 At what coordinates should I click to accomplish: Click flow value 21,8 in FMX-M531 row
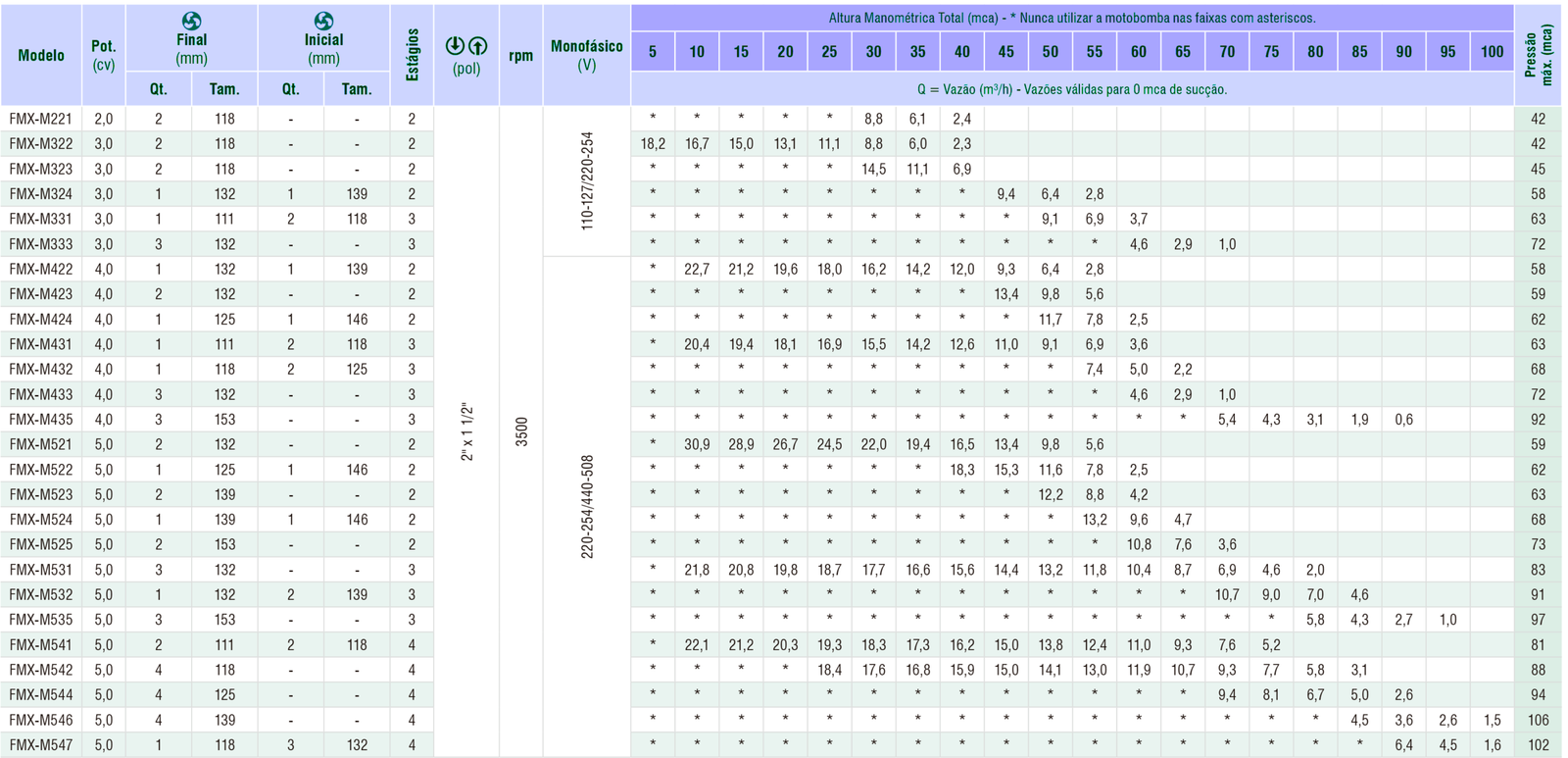pos(697,570)
